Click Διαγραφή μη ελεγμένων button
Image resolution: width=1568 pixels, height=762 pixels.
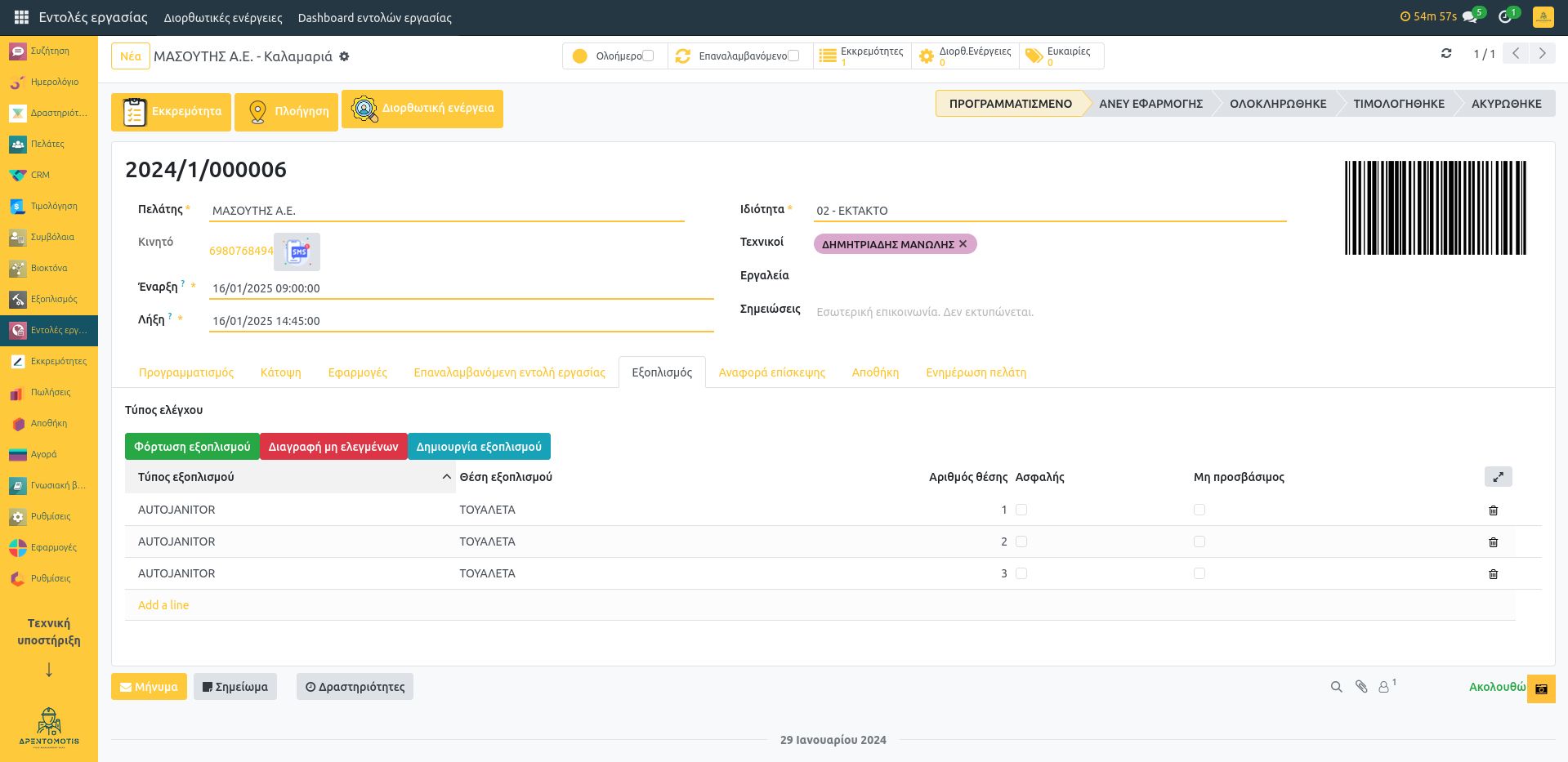click(333, 447)
